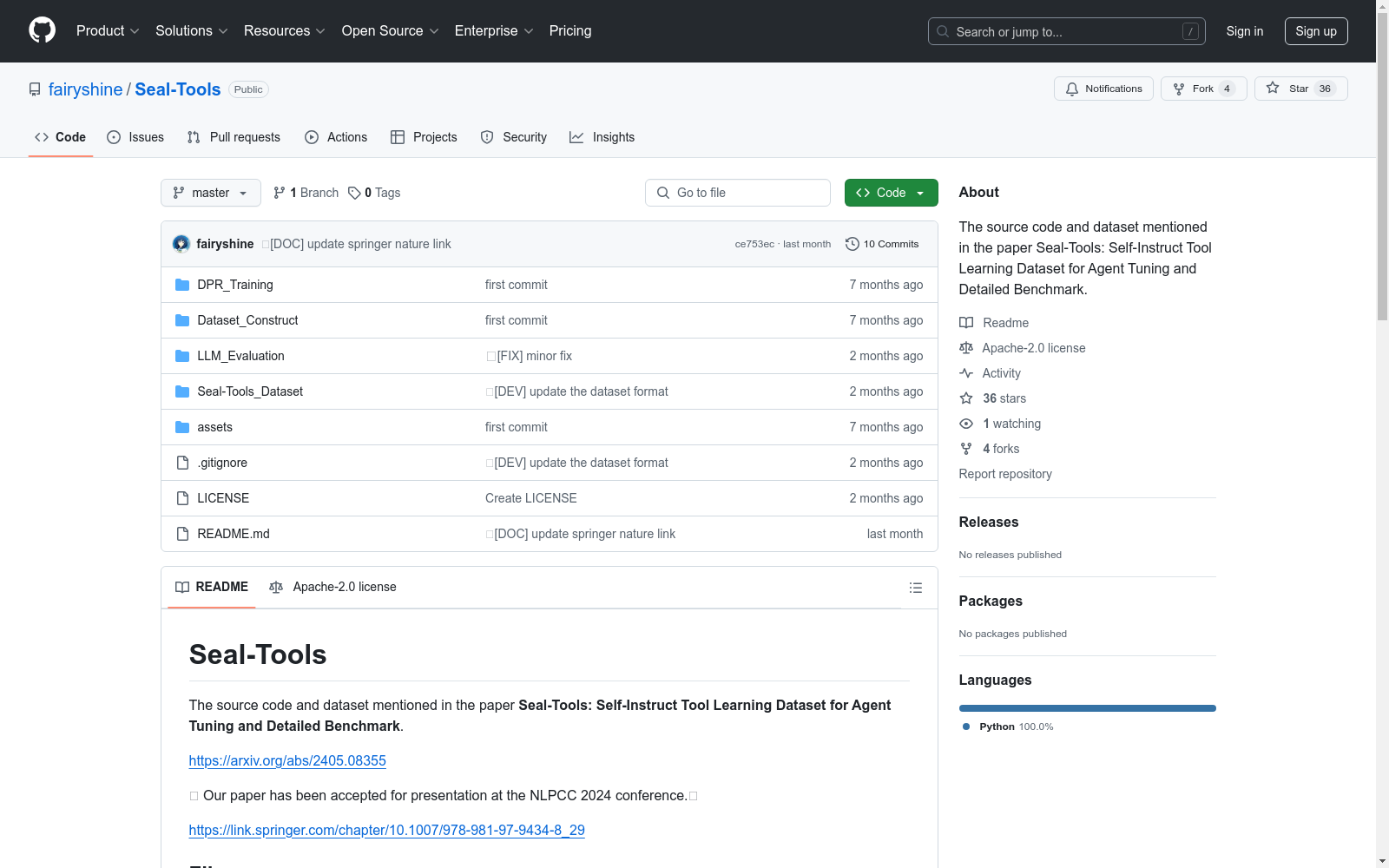1389x868 pixels.
Task: Click the DPR_Training folder icon
Action: 182,285
